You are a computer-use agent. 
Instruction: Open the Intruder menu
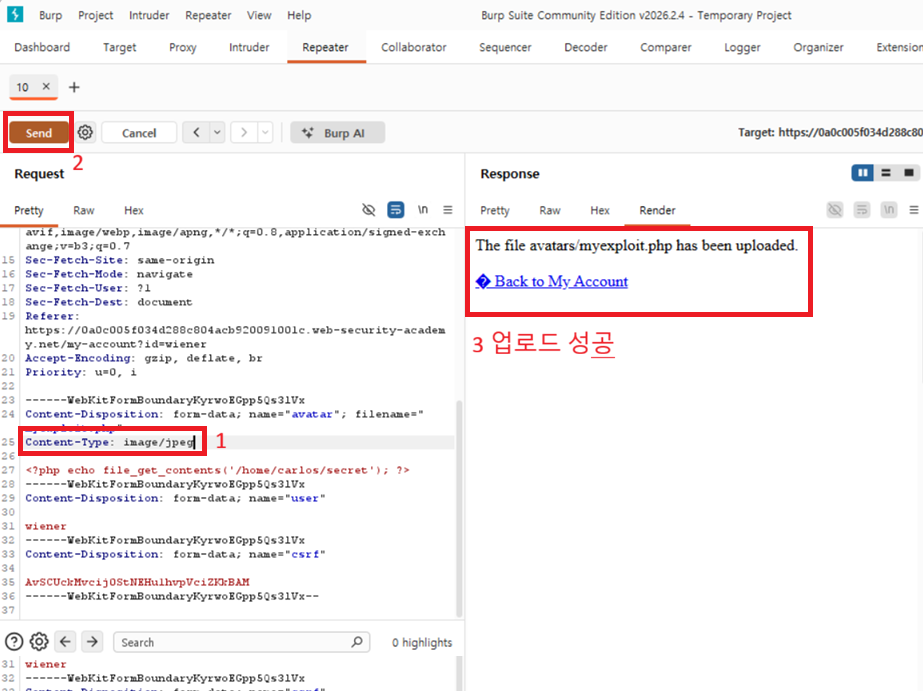point(149,15)
